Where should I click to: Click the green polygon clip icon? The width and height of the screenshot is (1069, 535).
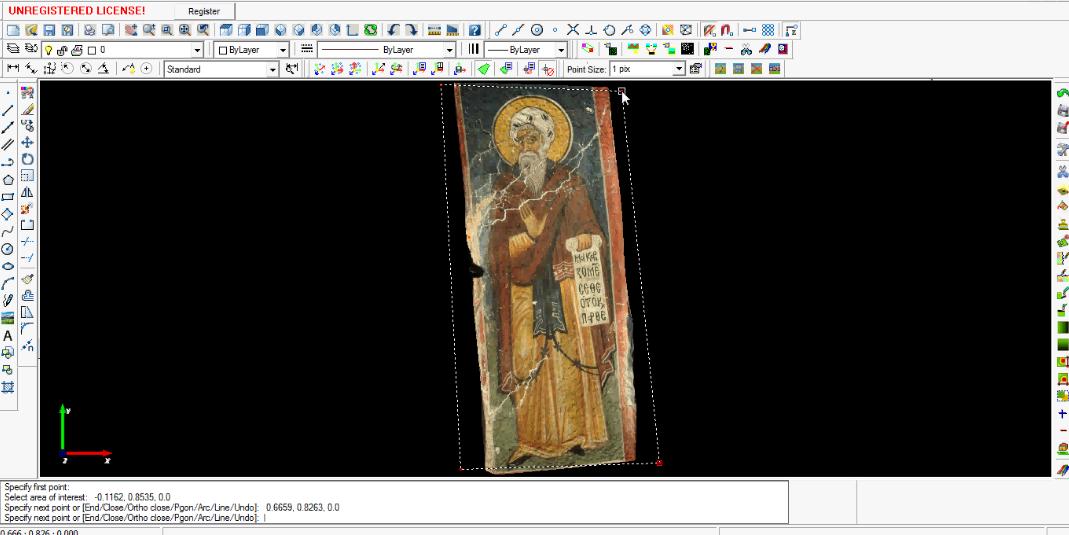click(x=483, y=68)
